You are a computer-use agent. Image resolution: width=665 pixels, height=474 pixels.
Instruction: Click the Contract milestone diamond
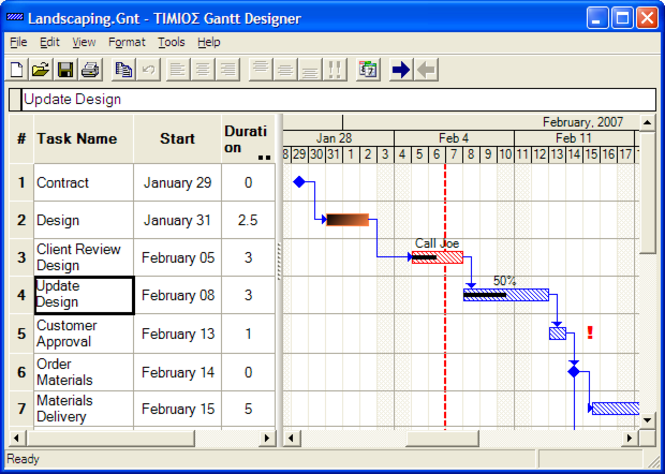[298, 182]
